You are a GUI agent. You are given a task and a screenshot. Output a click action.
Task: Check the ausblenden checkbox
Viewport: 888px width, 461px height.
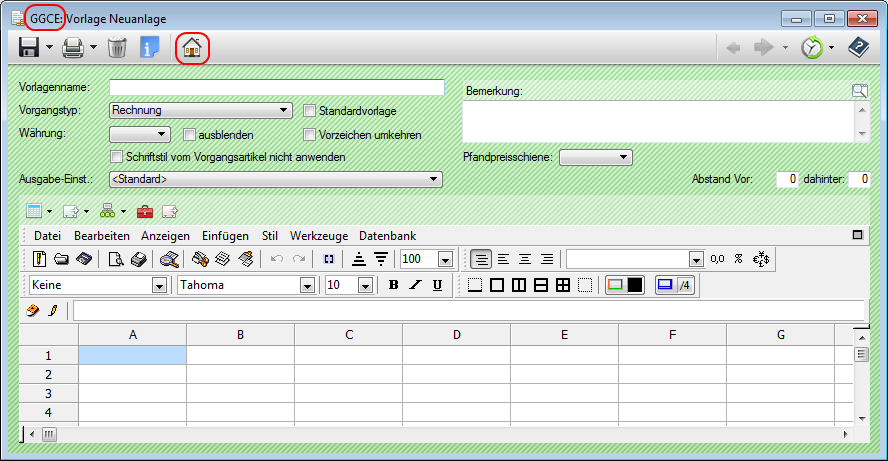click(x=190, y=134)
